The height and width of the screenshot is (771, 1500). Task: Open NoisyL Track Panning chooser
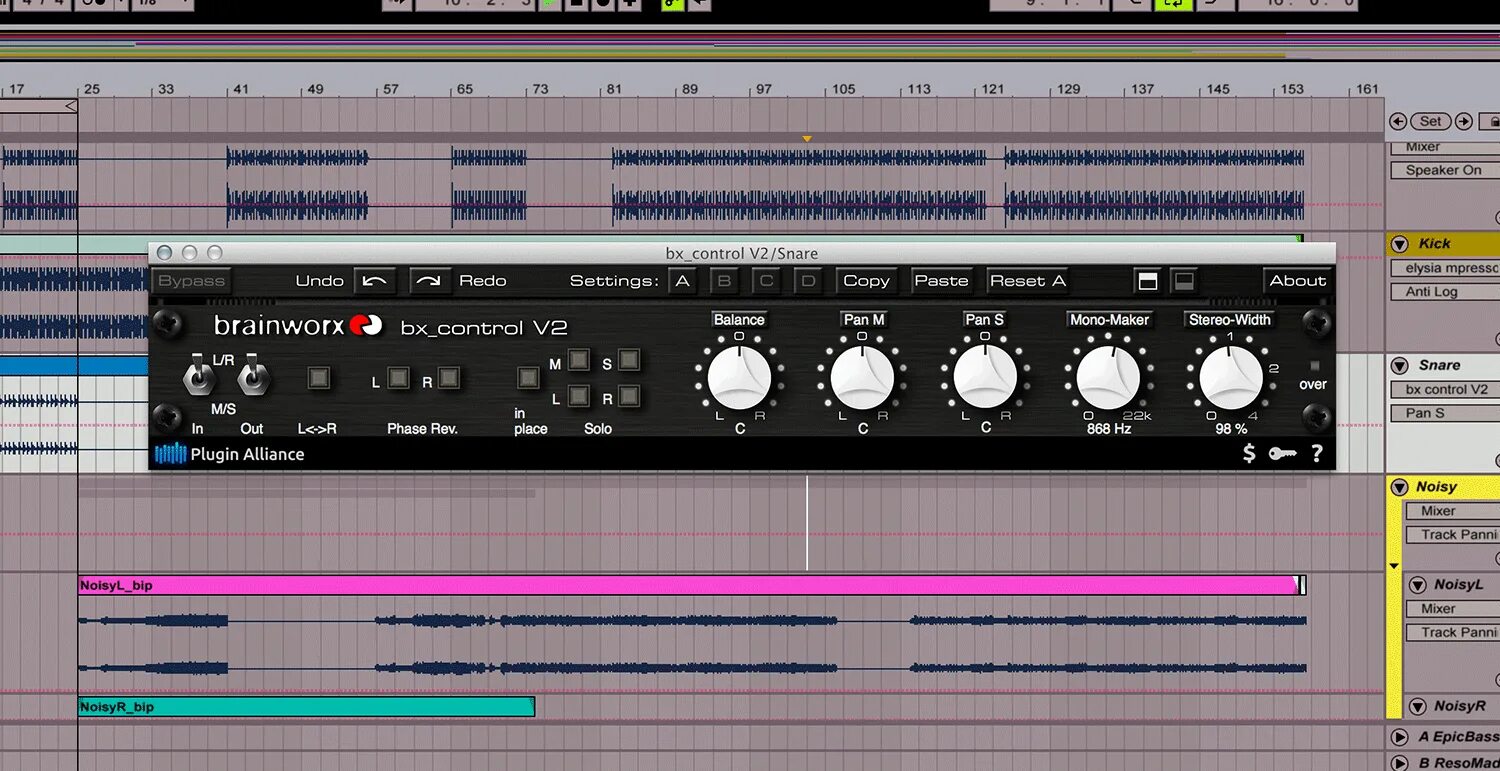(1452, 632)
